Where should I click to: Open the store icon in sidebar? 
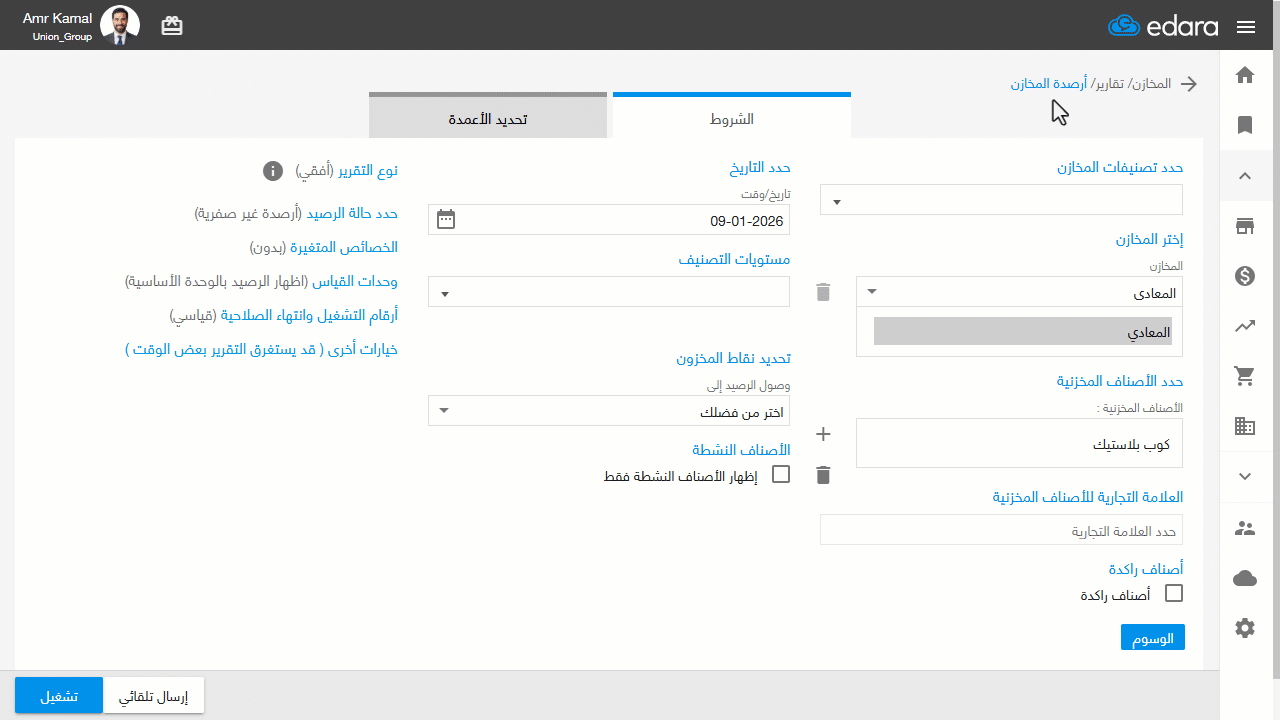coord(1245,226)
